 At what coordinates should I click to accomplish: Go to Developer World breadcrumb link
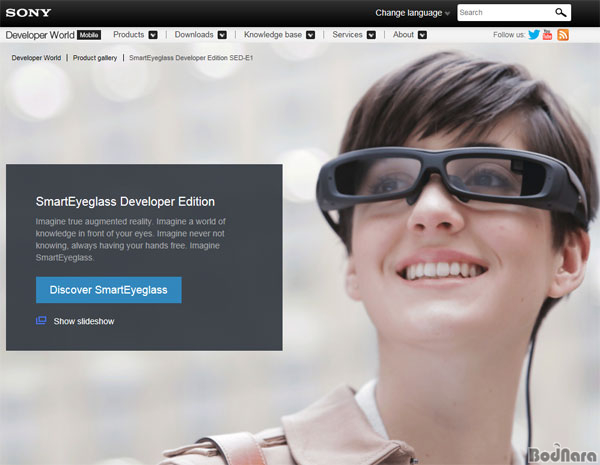coord(36,58)
